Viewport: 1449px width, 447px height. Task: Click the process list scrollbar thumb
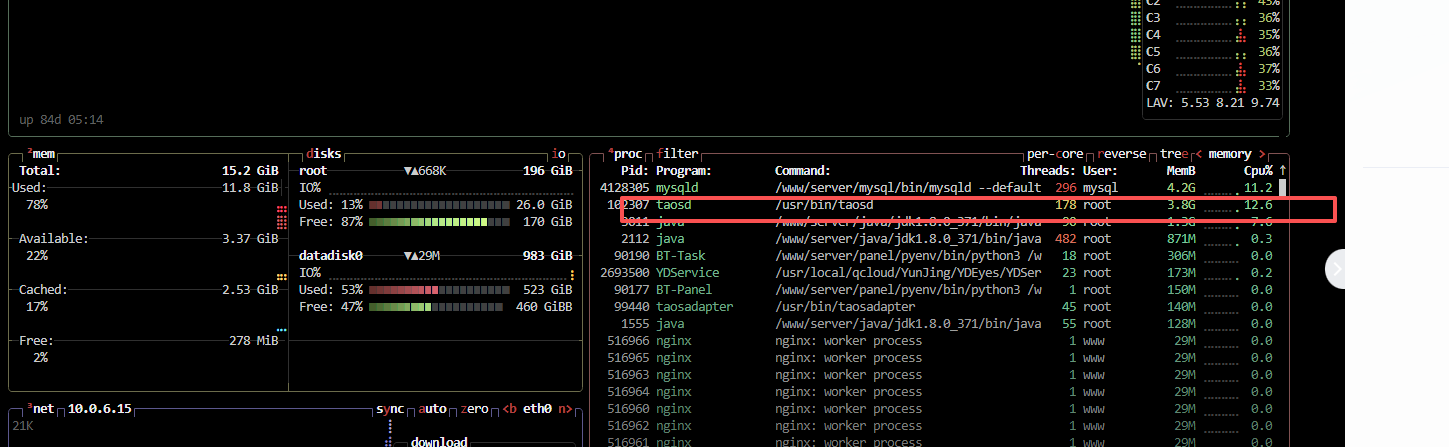tap(1282, 188)
